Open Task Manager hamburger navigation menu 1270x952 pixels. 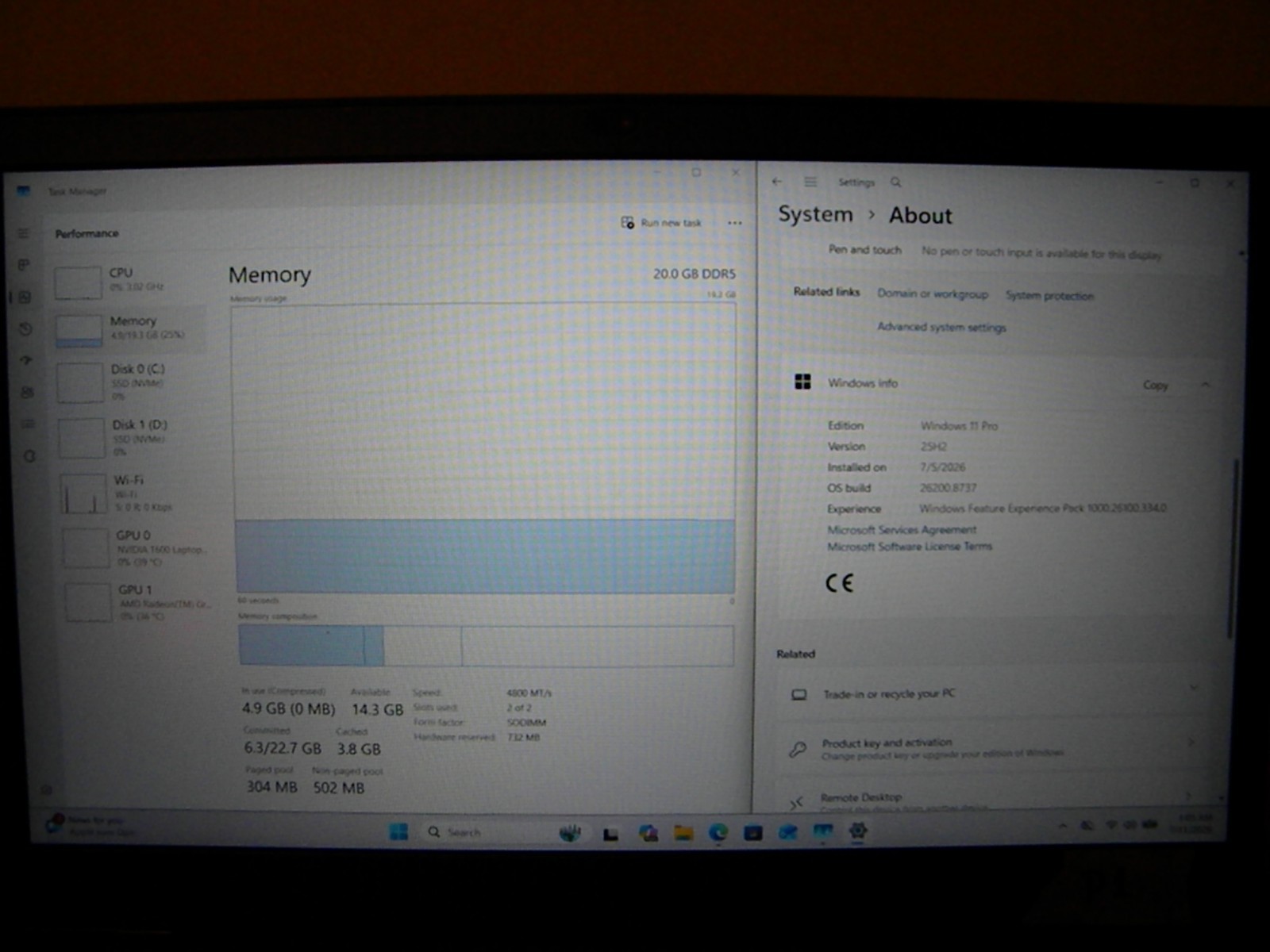pos(23,233)
